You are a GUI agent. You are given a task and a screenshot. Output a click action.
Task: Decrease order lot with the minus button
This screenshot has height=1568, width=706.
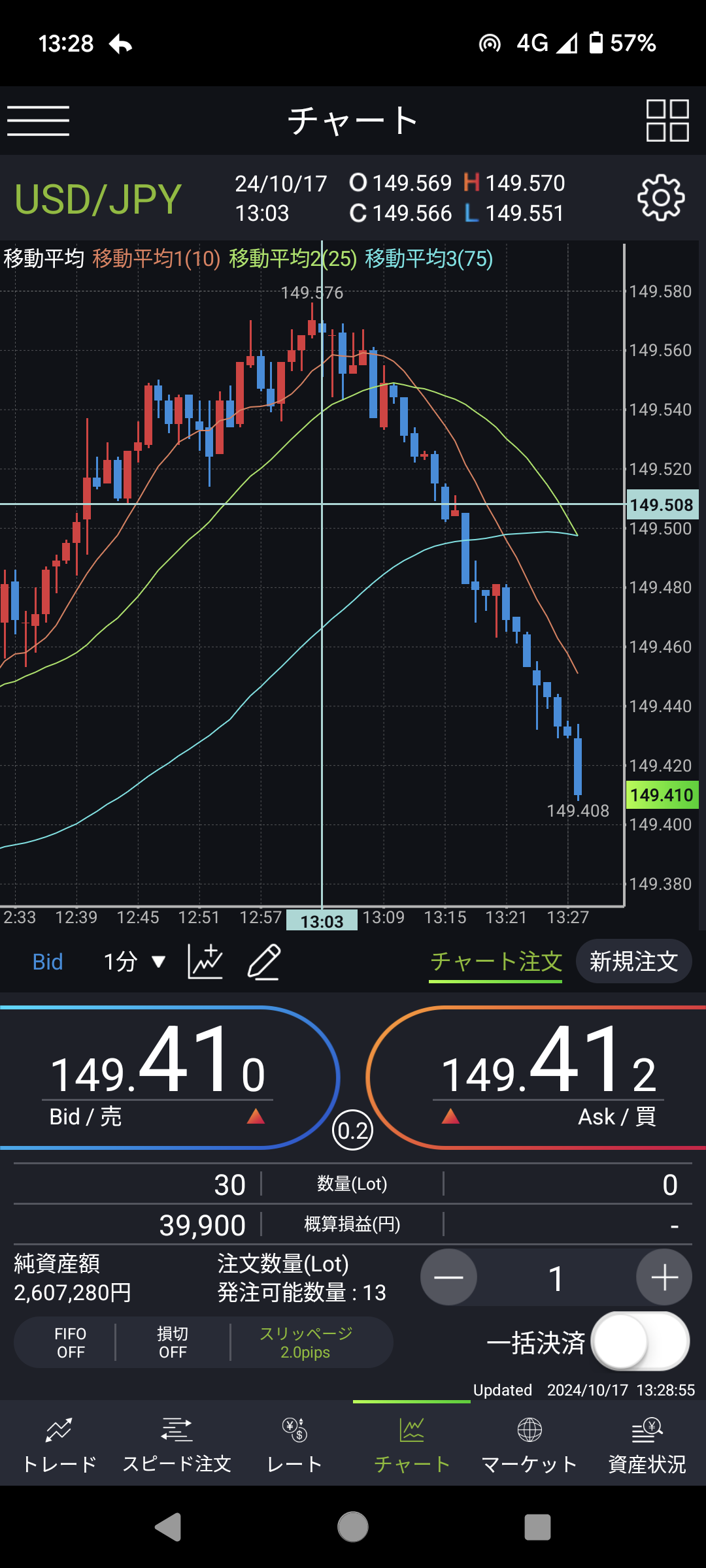pyautogui.click(x=448, y=1277)
